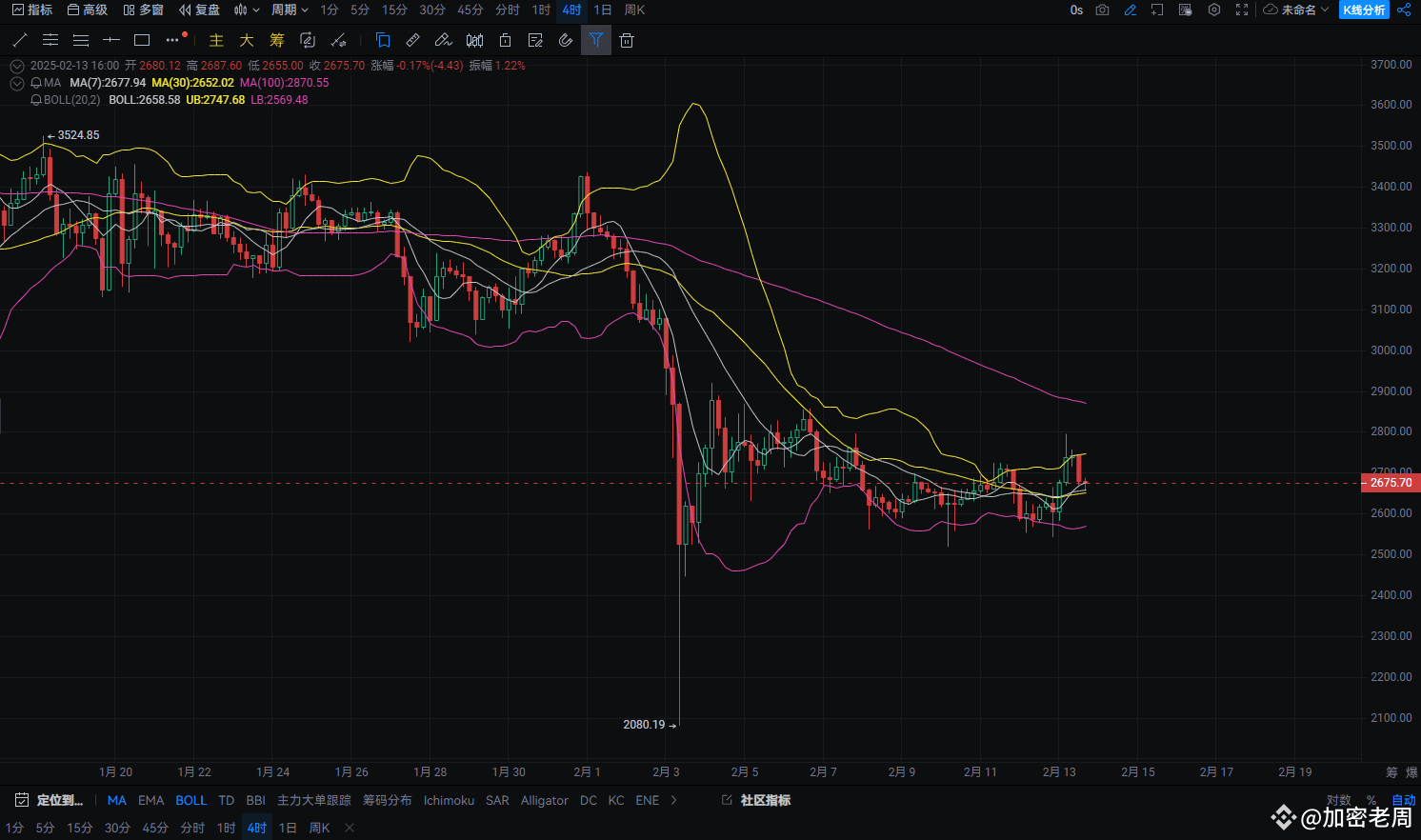
Task: Select the trend line drawing tool
Action: (x=20, y=40)
